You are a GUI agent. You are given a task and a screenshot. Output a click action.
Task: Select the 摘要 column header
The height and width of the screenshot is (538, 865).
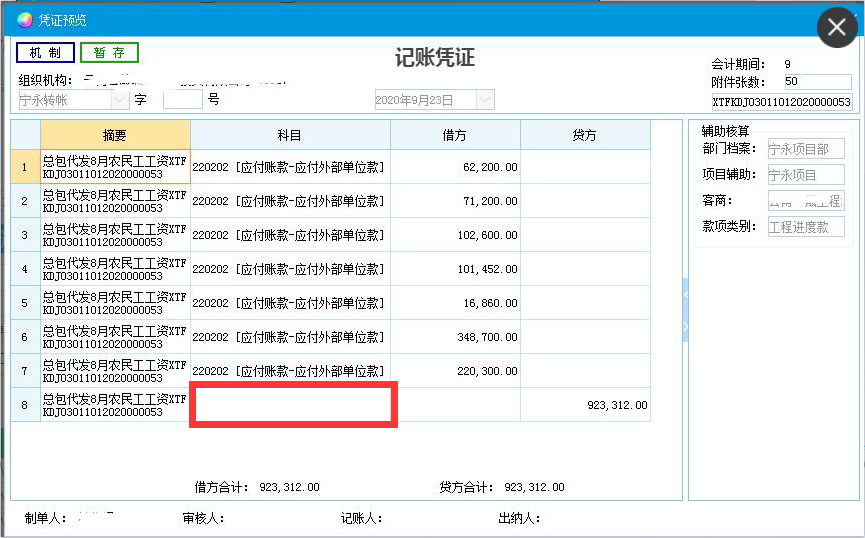pyautogui.click(x=115, y=135)
